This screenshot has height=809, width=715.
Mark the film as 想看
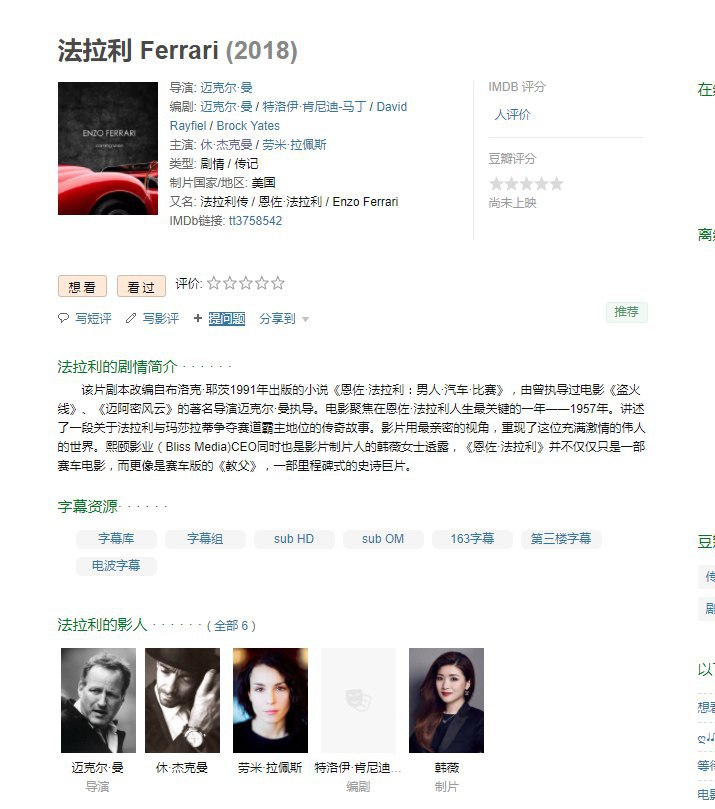(83, 286)
